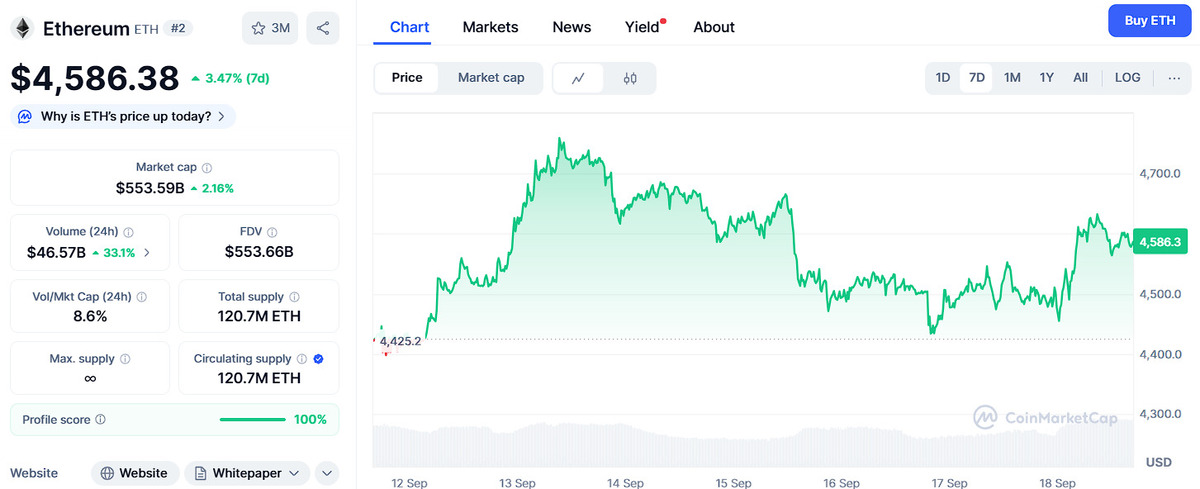Click the globe icon on Website button
The width and height of the screenshot is (1200, 489).
coord(107,473)
